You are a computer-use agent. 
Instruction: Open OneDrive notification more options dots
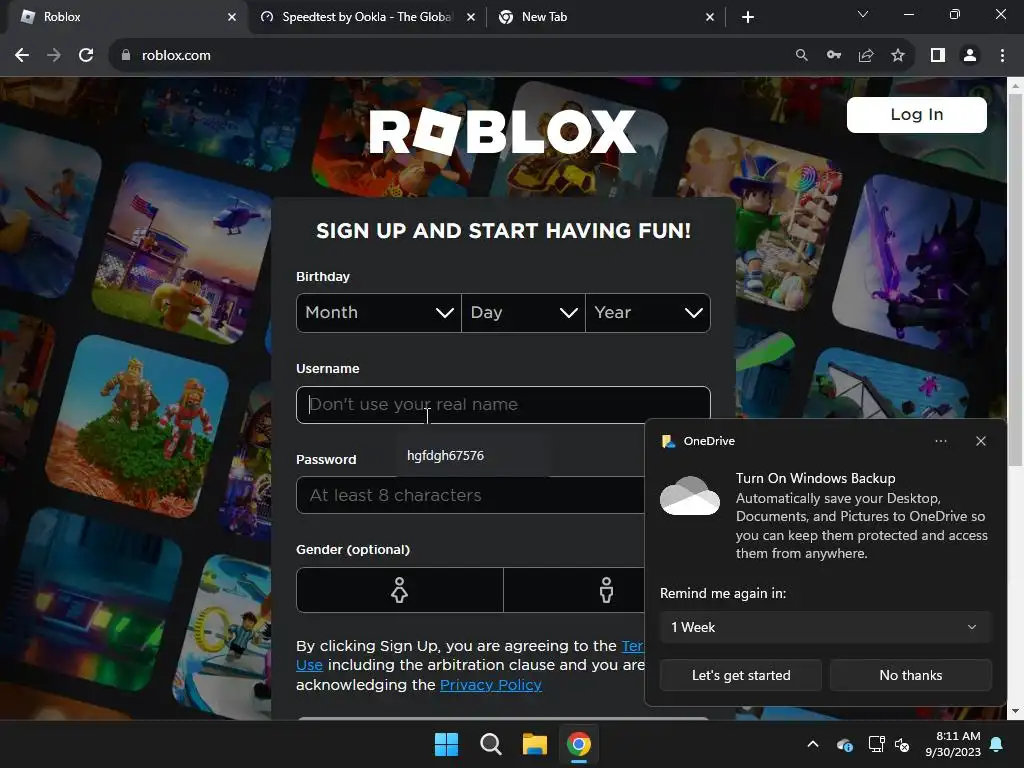pos(940,441)
